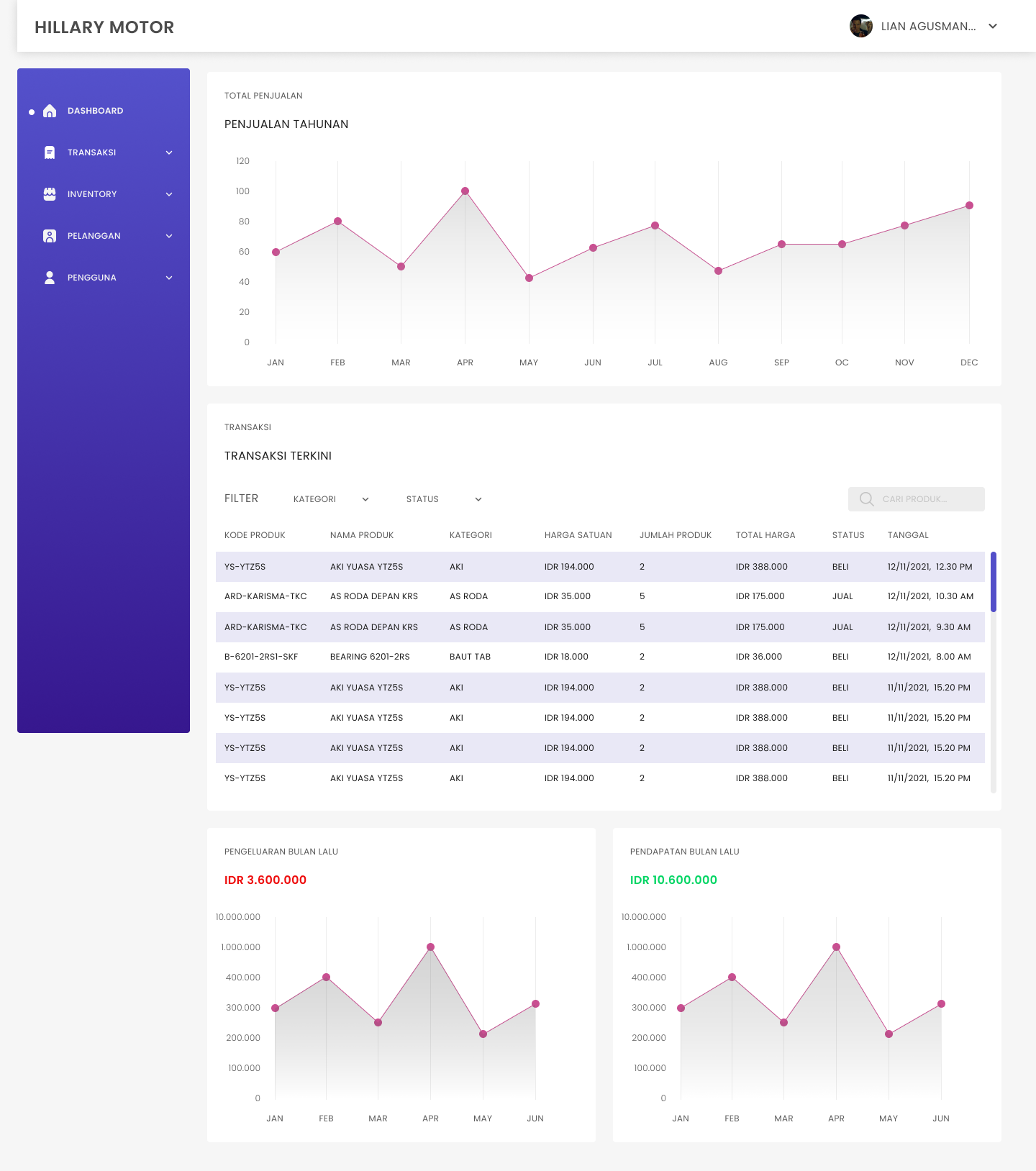The width and height of the screenshot is (1036, 1171).
Task: Click the Inventory store icon
Action: pos(50,194)
